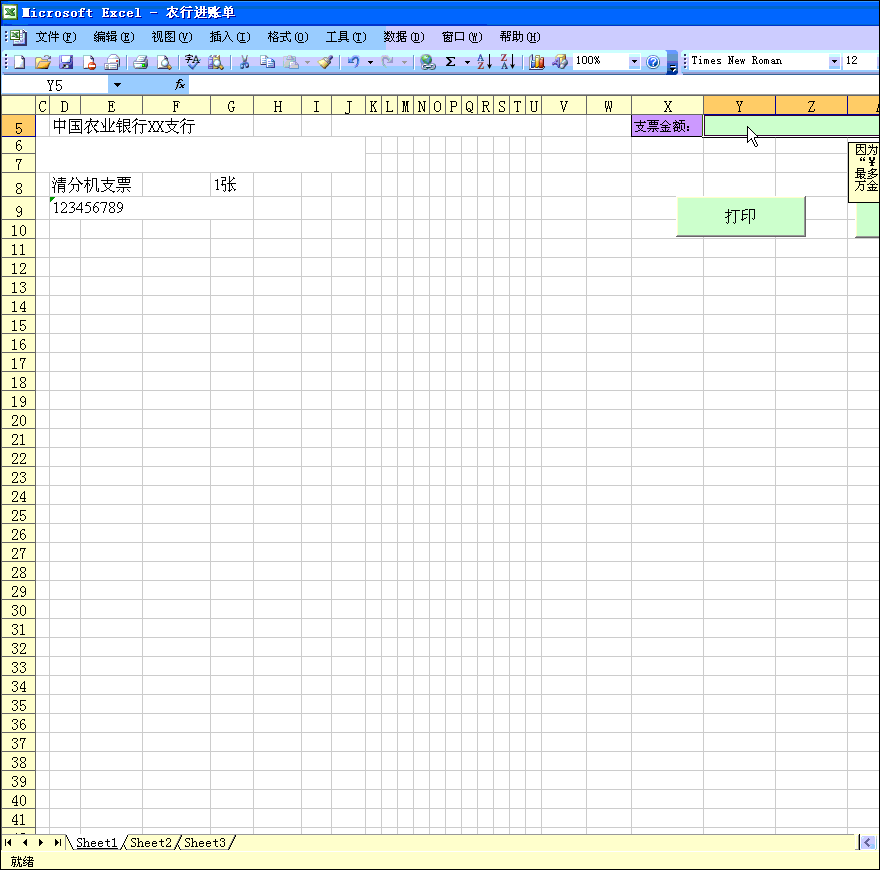Switch to the Sheet2 tab
The image size is (880, 870).
click(150, 843)
